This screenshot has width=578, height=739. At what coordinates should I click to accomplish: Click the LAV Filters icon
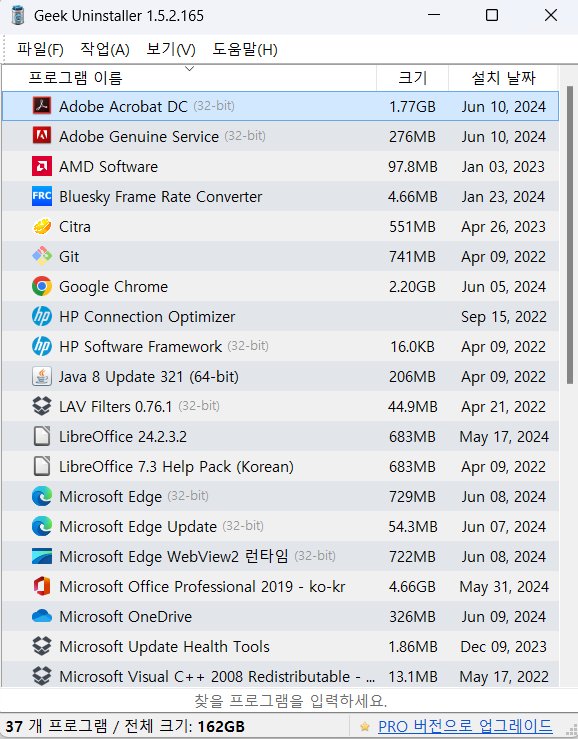pyautogui.click(x=42, y=406)
